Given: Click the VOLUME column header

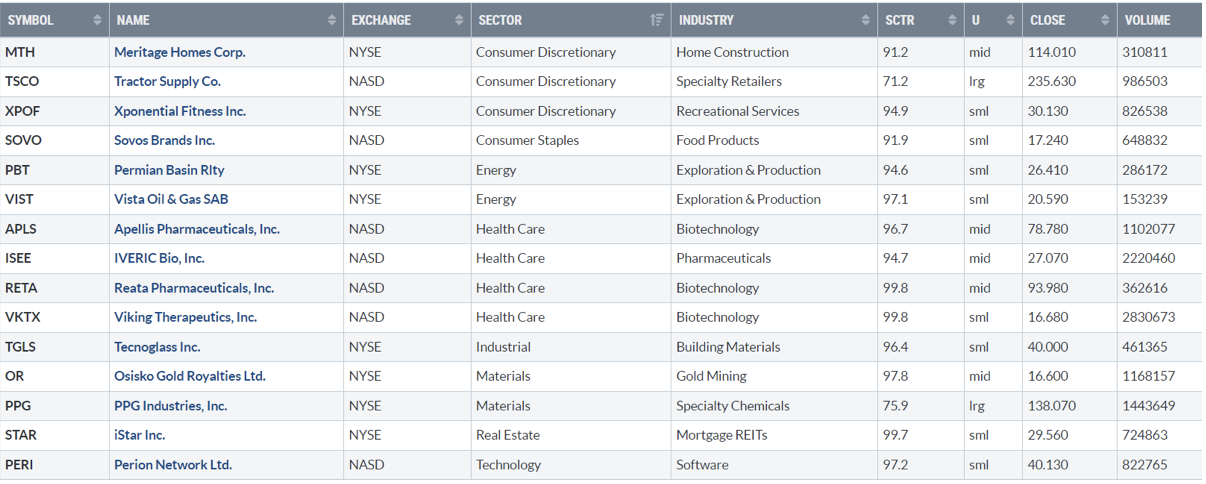Looking at the screenshot, I should [1147, 20].
